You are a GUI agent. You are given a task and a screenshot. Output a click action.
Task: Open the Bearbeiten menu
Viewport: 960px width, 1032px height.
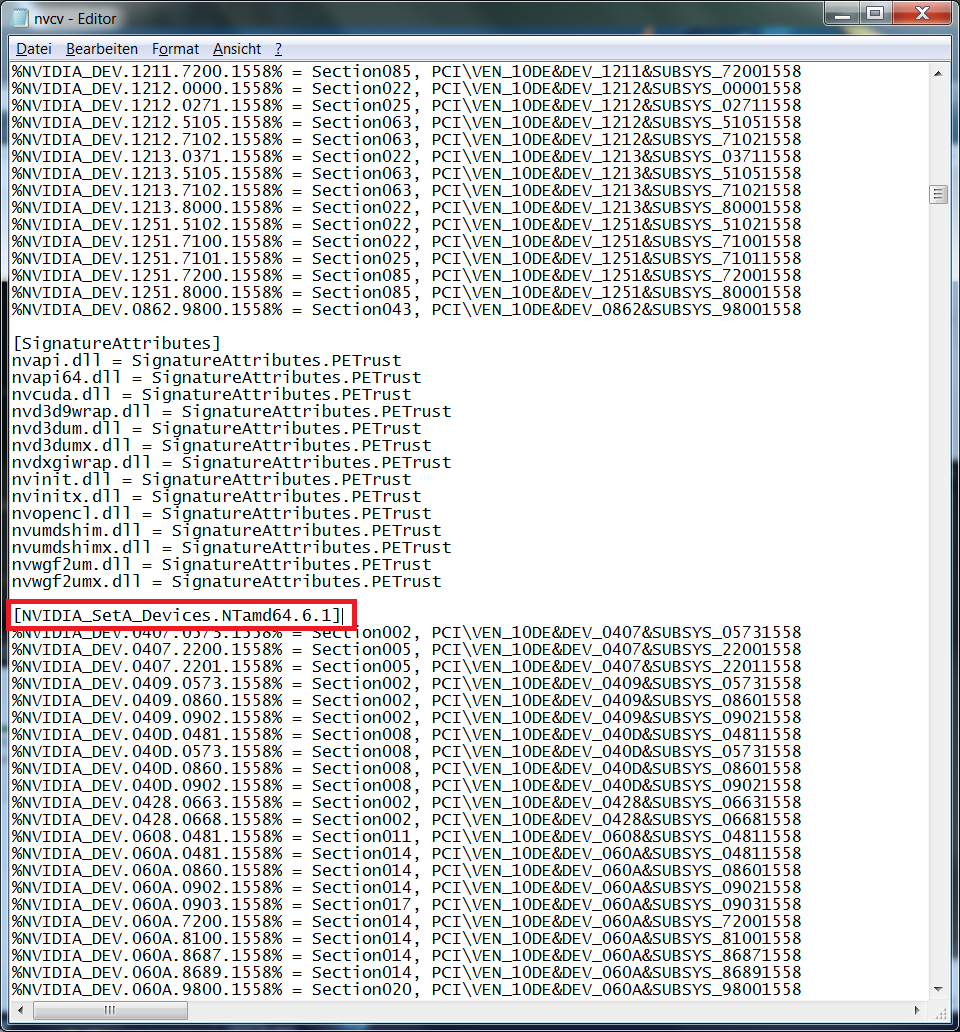pyautogui.click(x=102, y=49)
